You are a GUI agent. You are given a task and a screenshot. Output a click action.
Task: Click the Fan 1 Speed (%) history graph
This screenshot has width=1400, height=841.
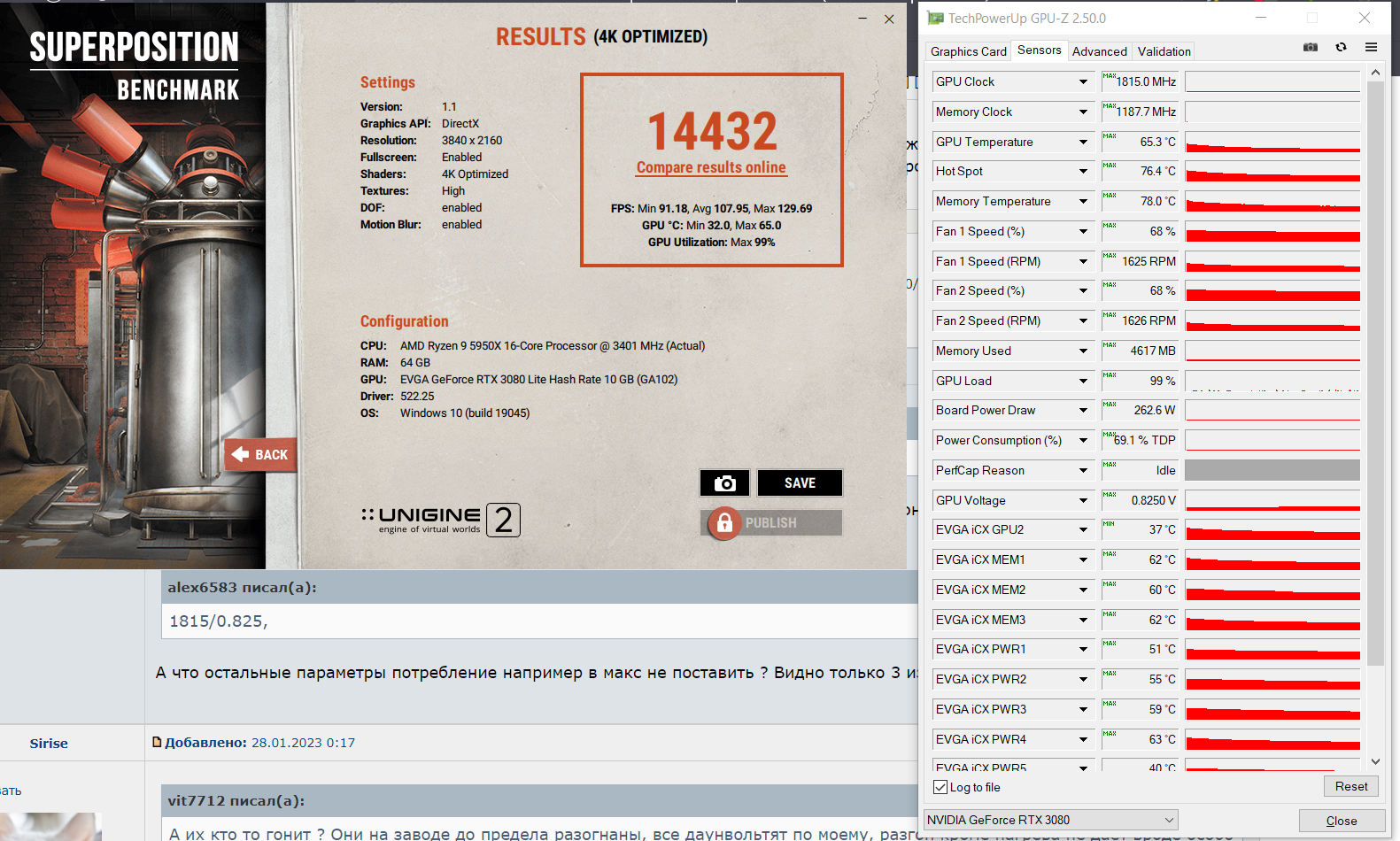(x=1272, y=231)
